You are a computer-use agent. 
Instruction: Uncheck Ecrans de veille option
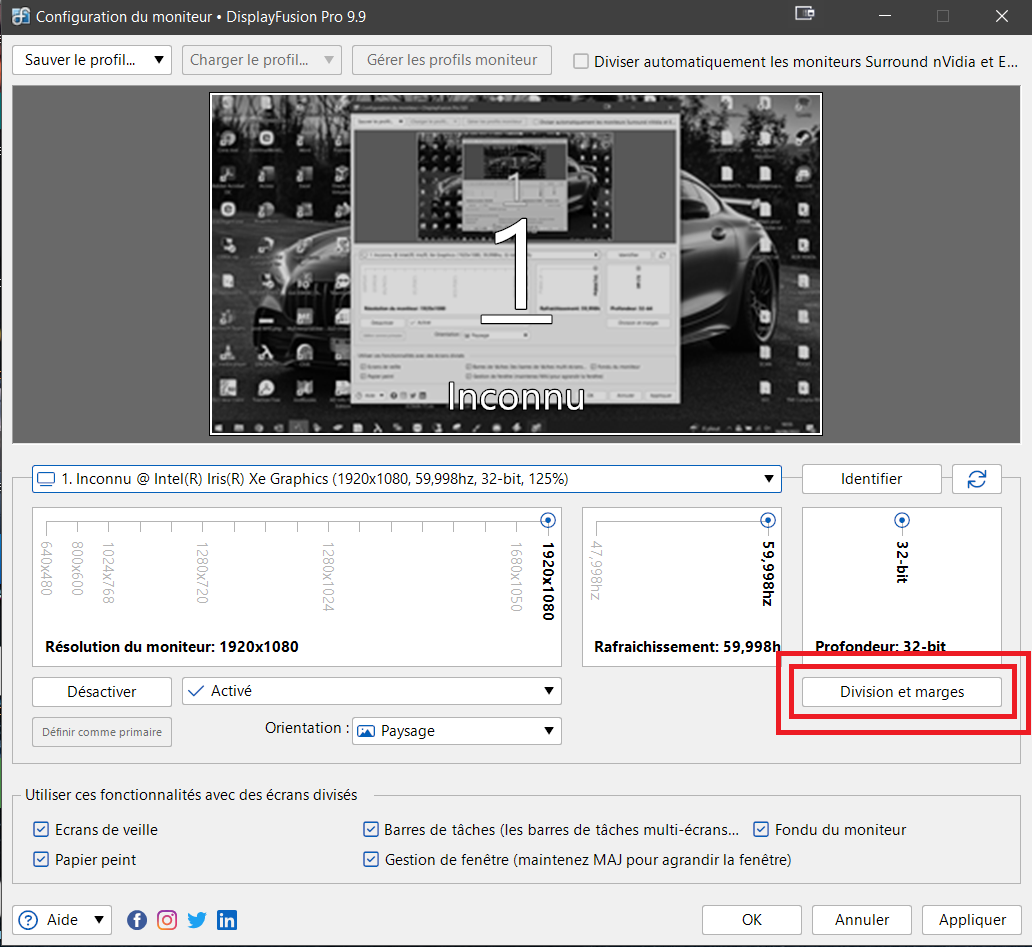pos(41,830)
